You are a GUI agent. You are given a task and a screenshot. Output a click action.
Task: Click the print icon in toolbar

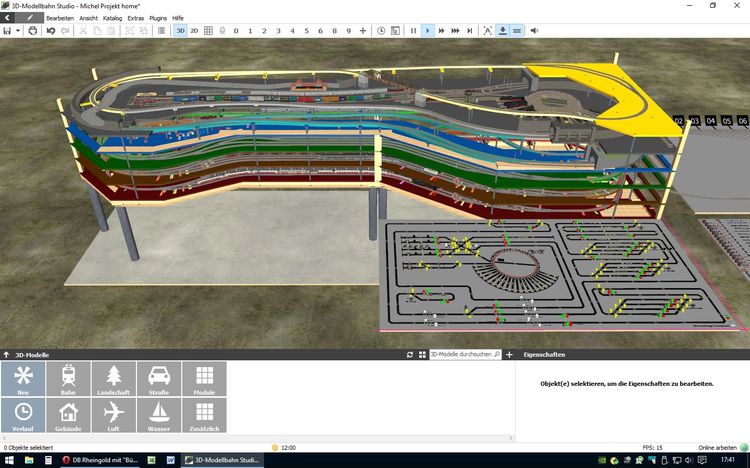33,31
